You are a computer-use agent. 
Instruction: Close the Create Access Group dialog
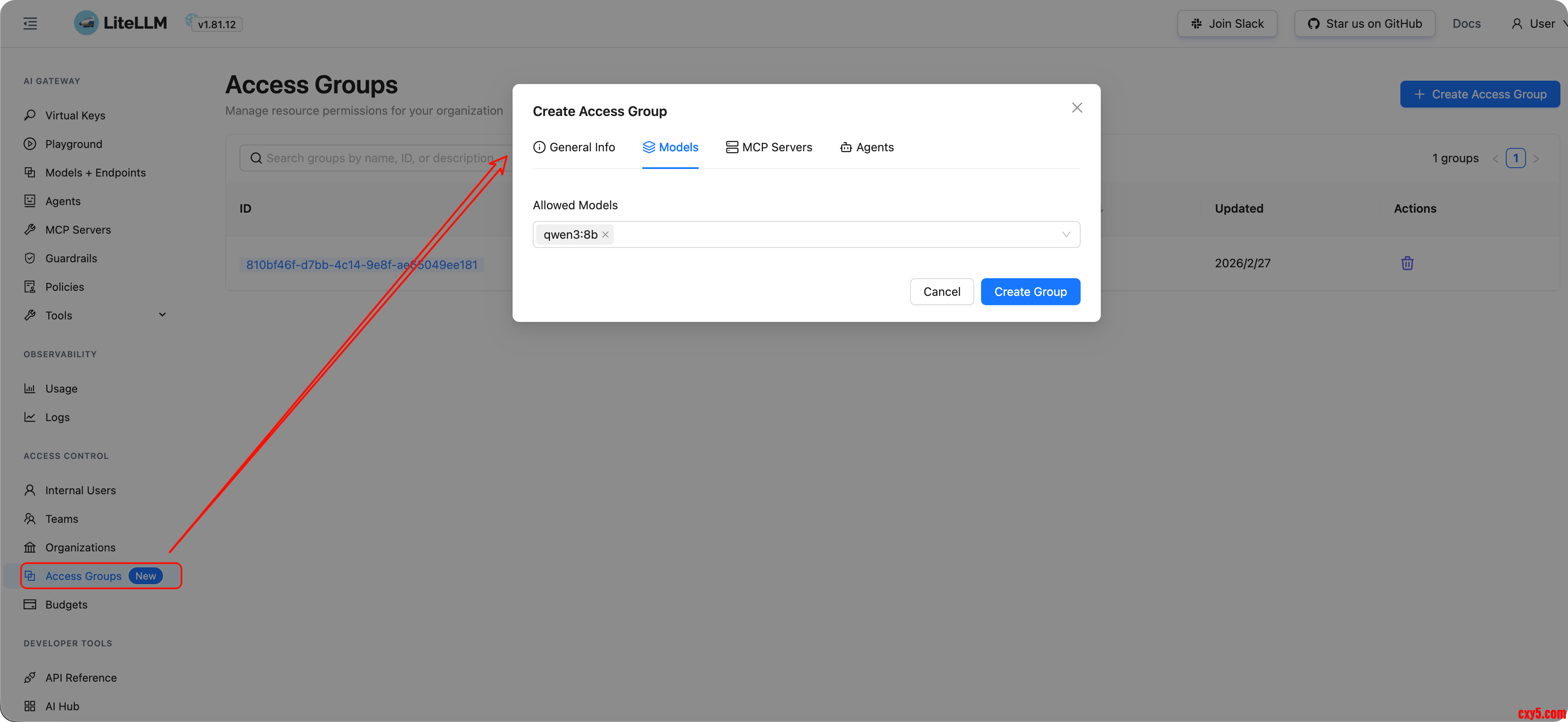tap(1076, 108)
